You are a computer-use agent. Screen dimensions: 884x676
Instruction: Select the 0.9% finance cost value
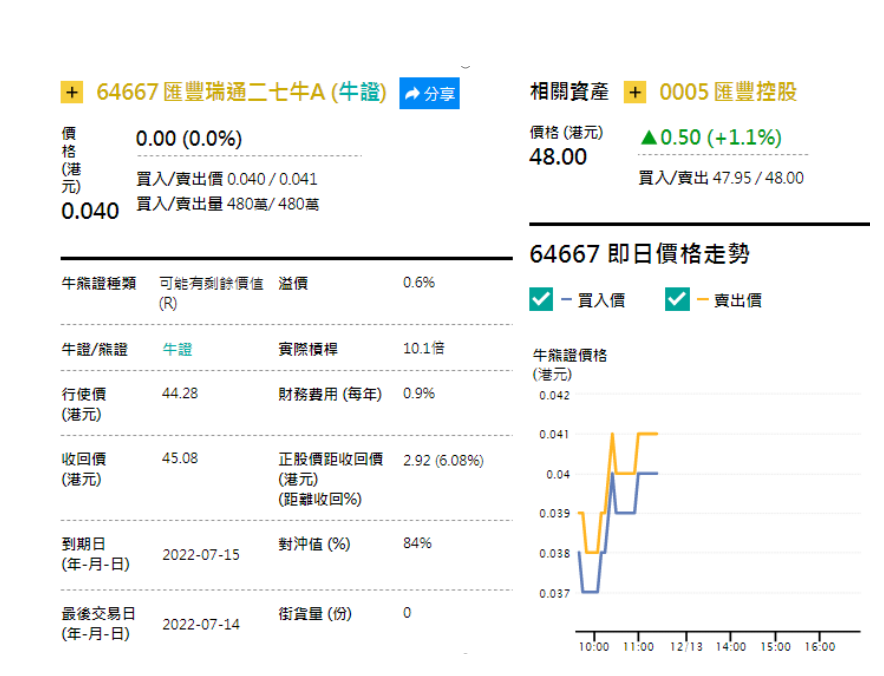click(419, 394)
